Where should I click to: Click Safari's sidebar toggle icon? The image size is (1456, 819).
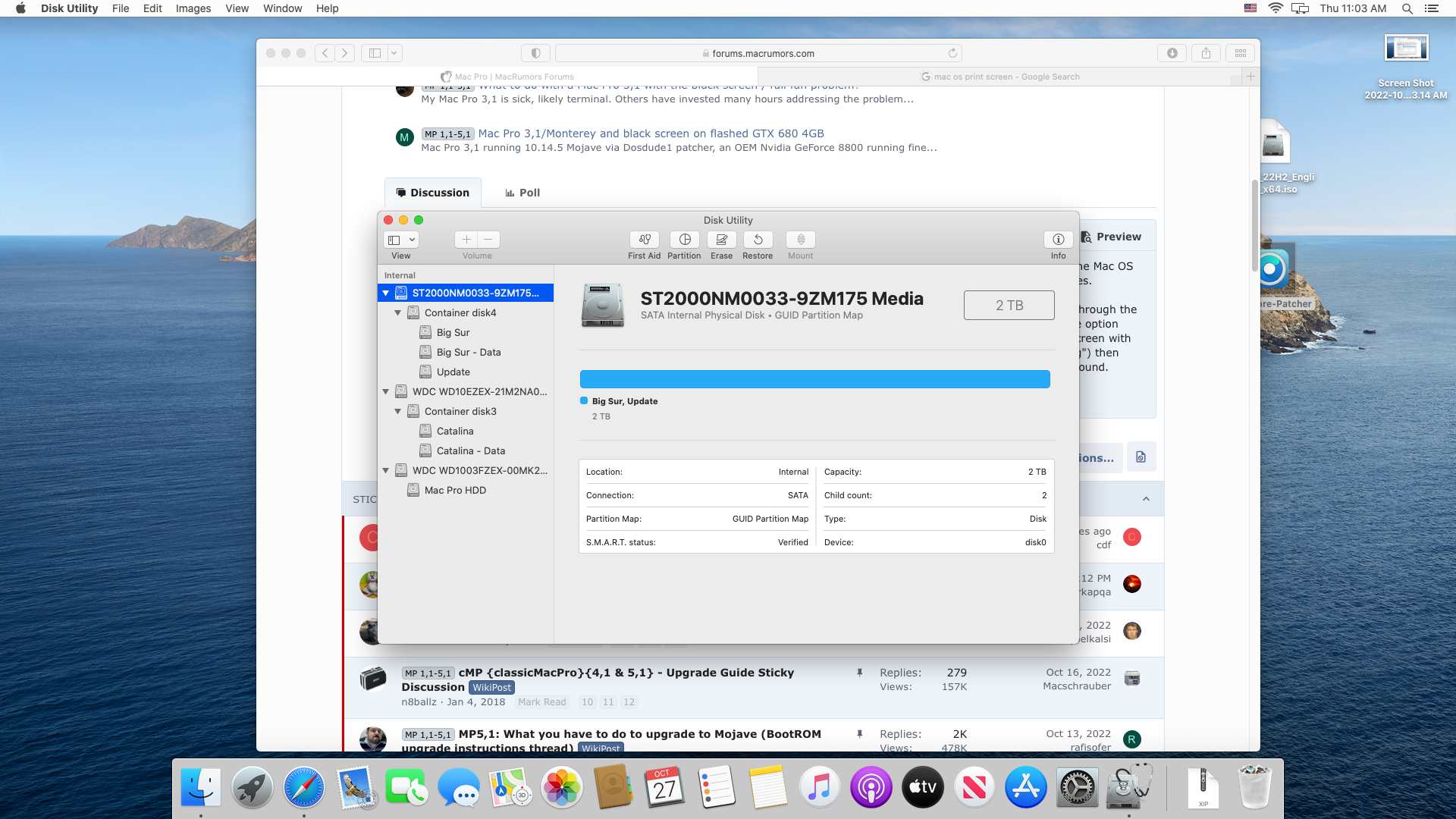pos(375,53)
